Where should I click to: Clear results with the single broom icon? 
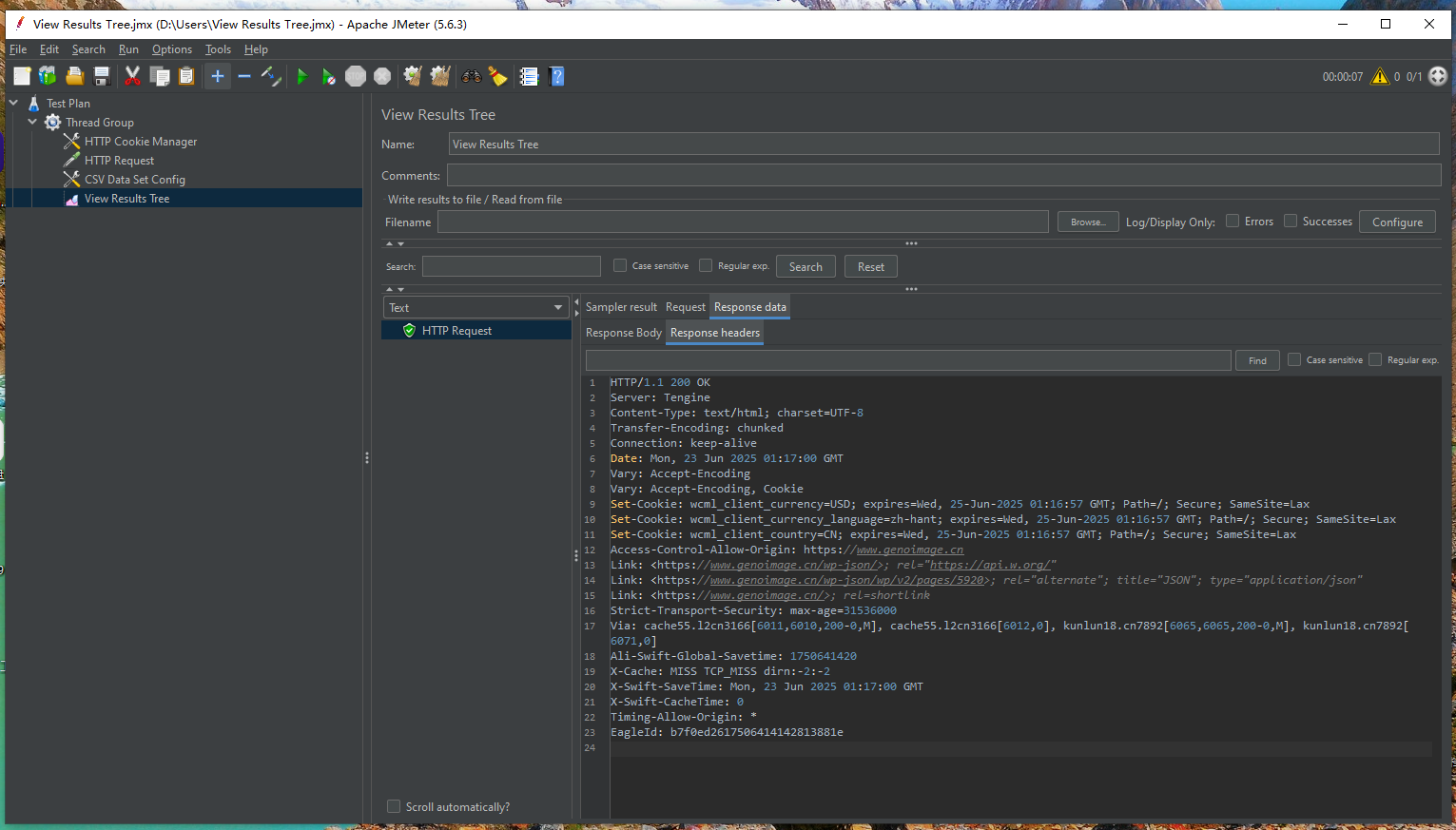pos(413,76)
